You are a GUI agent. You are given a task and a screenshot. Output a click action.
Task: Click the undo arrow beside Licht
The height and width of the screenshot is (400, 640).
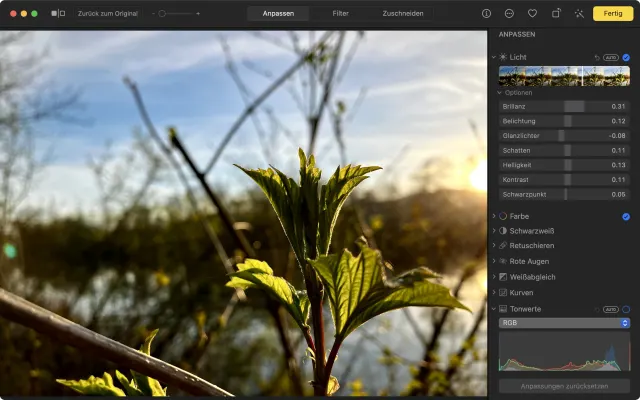click(x=597, y=57)
